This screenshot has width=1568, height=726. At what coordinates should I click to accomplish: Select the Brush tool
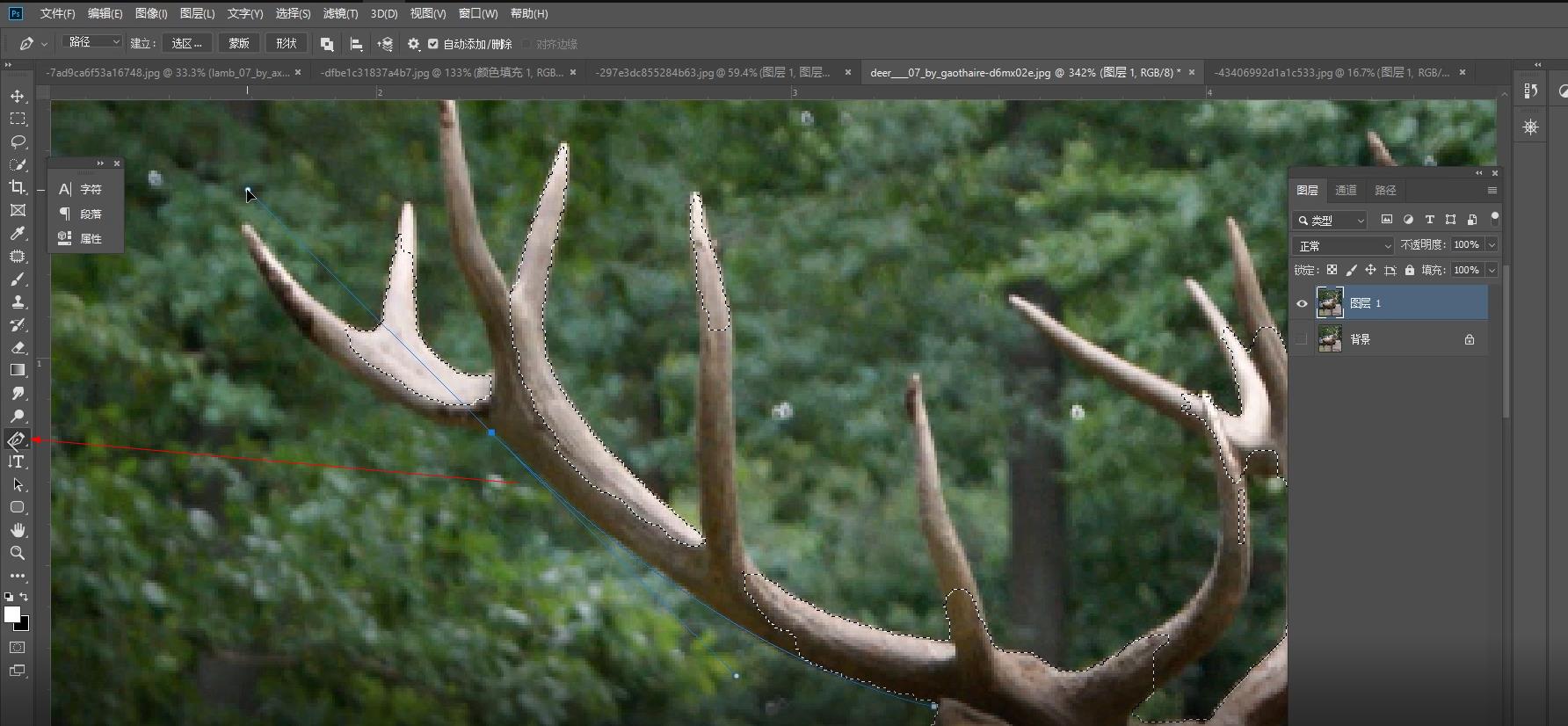click(18, 280)
